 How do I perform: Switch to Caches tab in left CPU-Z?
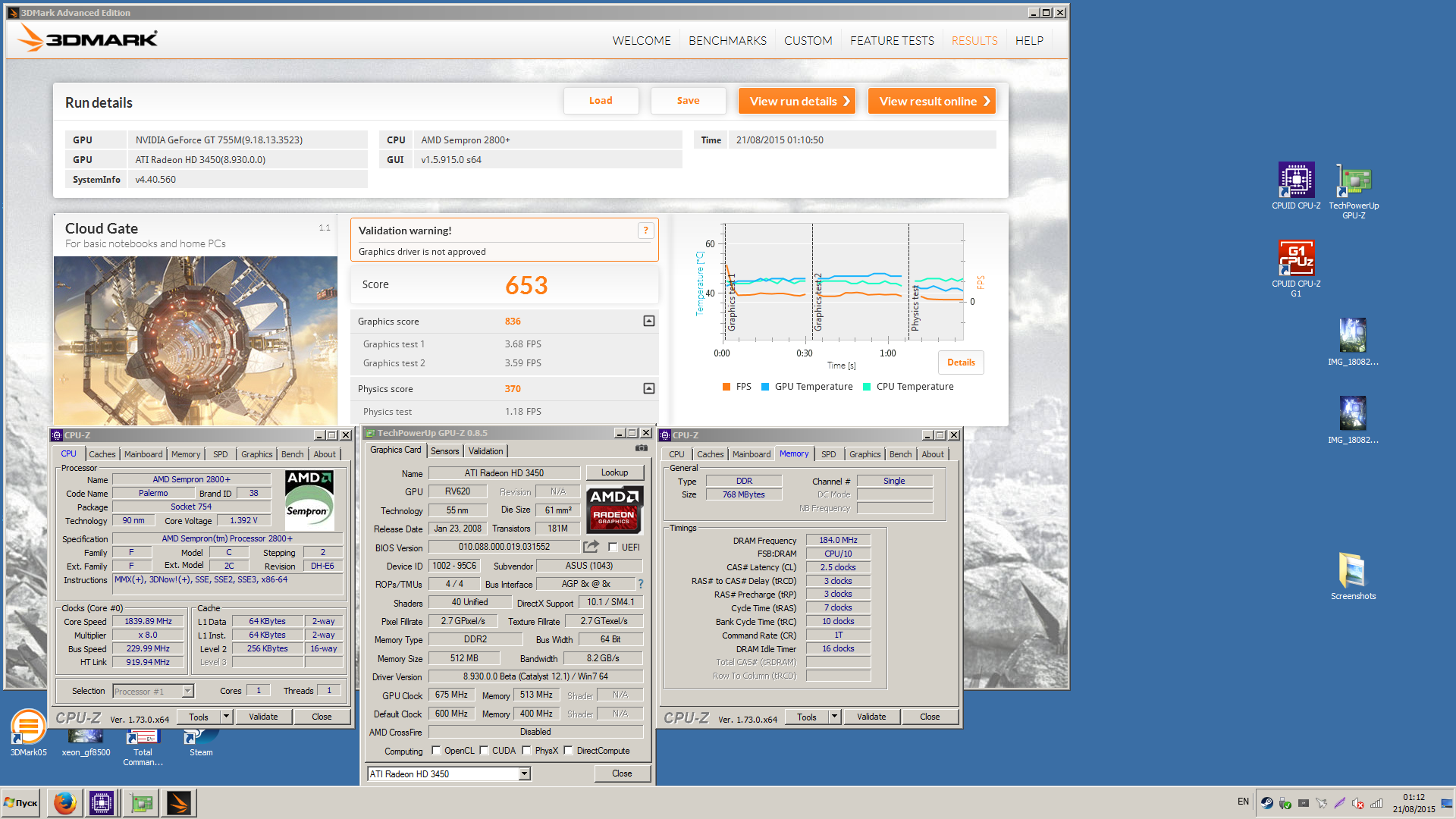(x=102, y=454)
